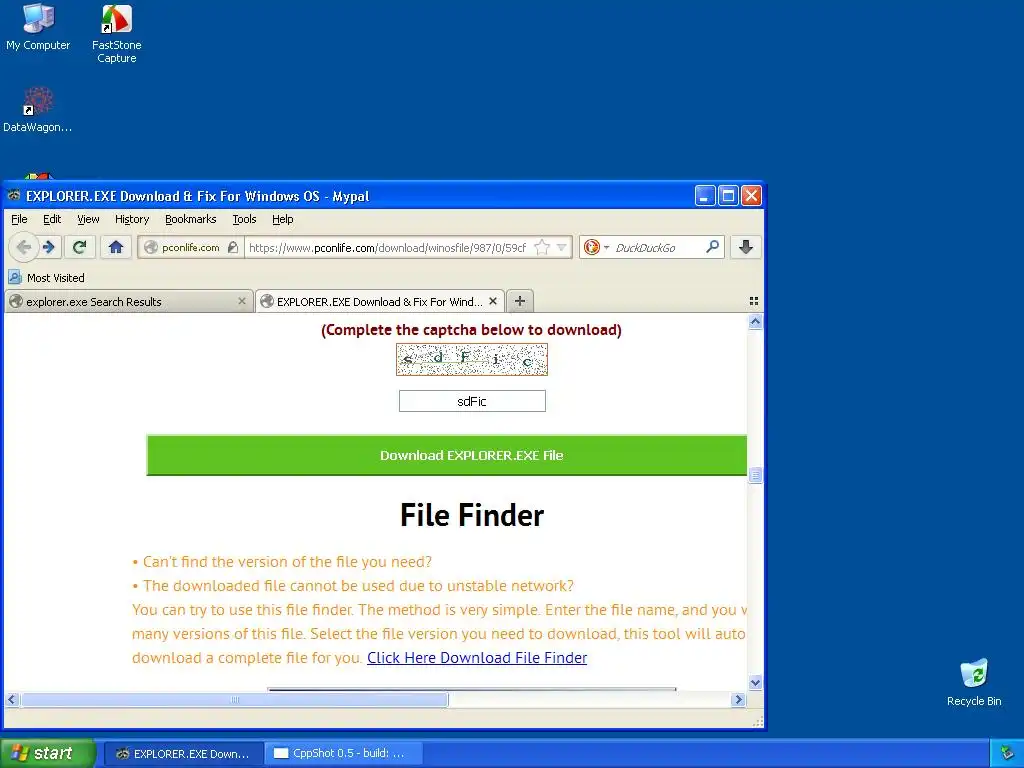
Task: Go forward with the forward arrow
Action: point(48,248)
